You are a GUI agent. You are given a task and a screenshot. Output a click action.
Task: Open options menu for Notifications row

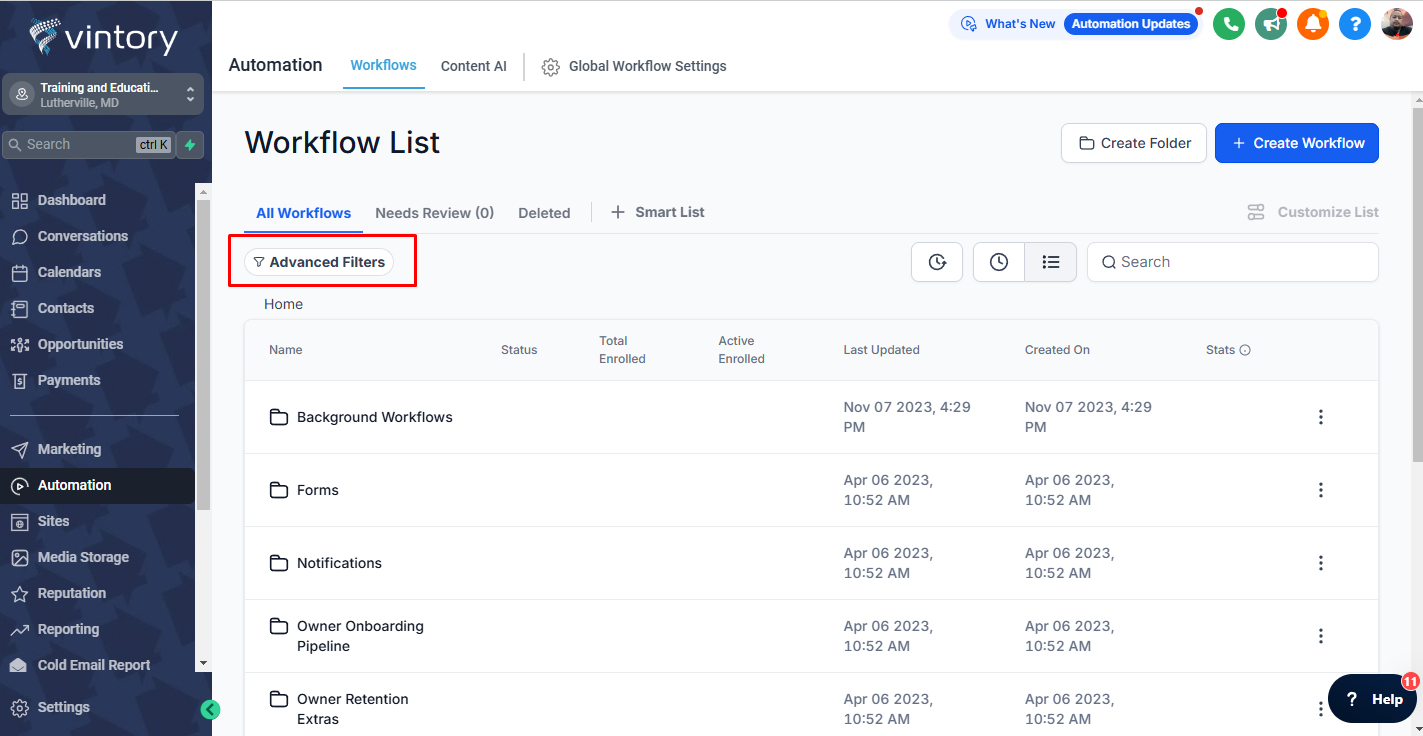1321,563
